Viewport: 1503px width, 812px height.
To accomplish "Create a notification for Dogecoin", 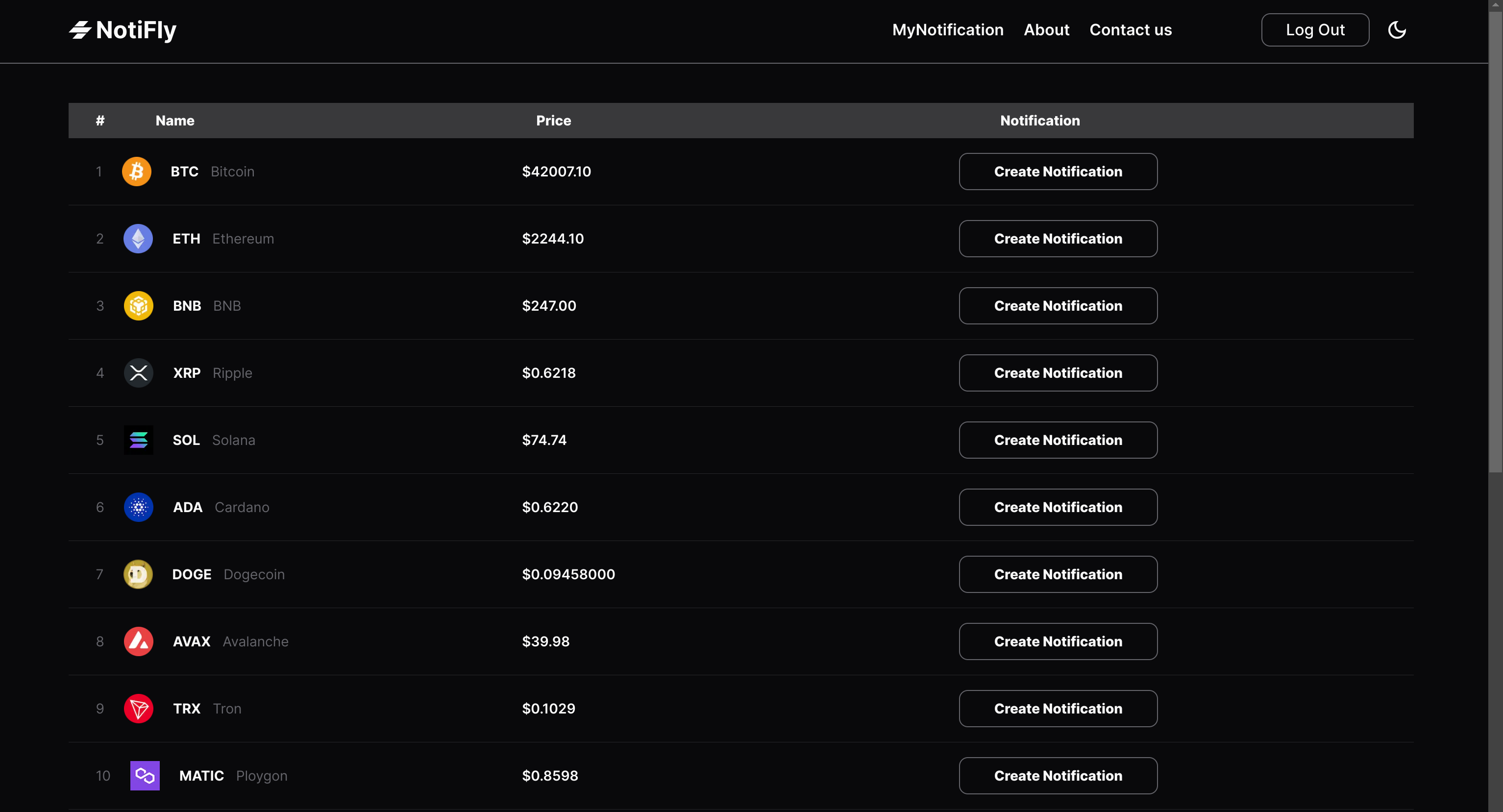I will (1058, 574).
